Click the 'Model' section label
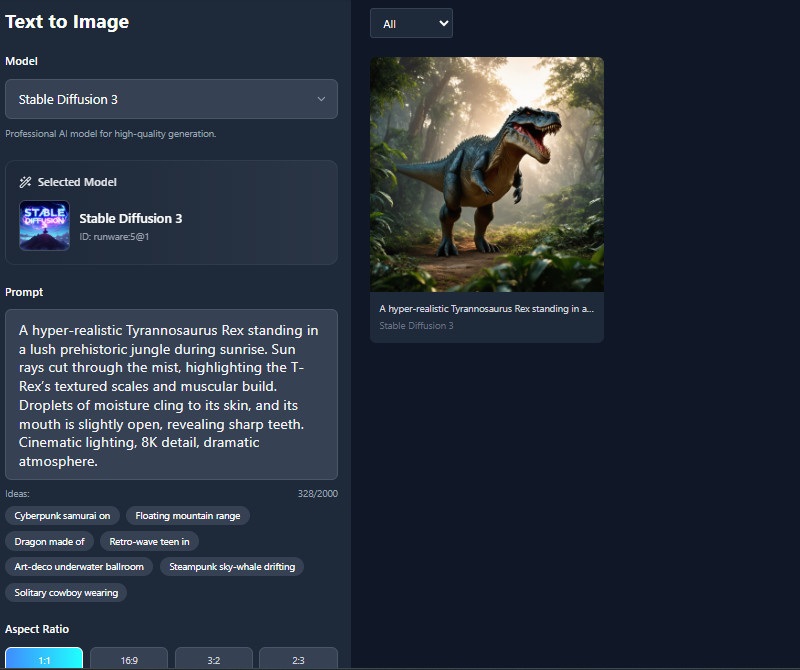800x670 pixels. [x=21, y=61]
